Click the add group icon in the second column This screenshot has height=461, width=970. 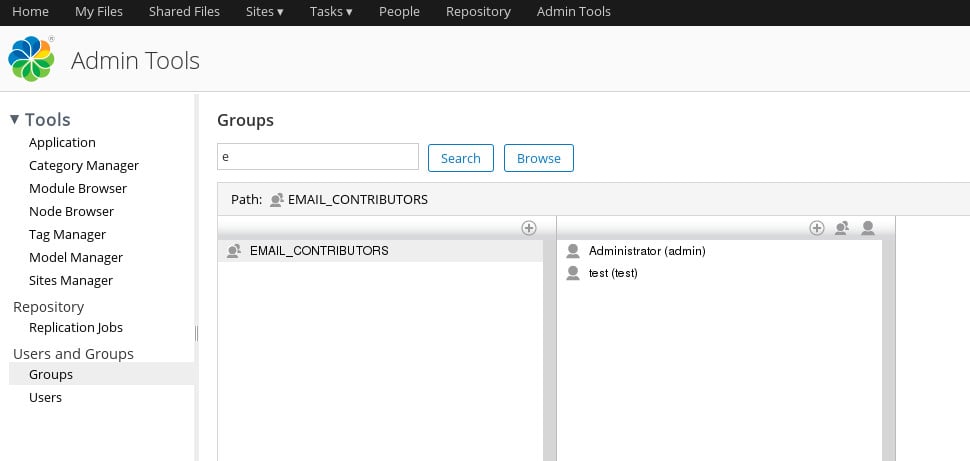(x=841, y=228)
